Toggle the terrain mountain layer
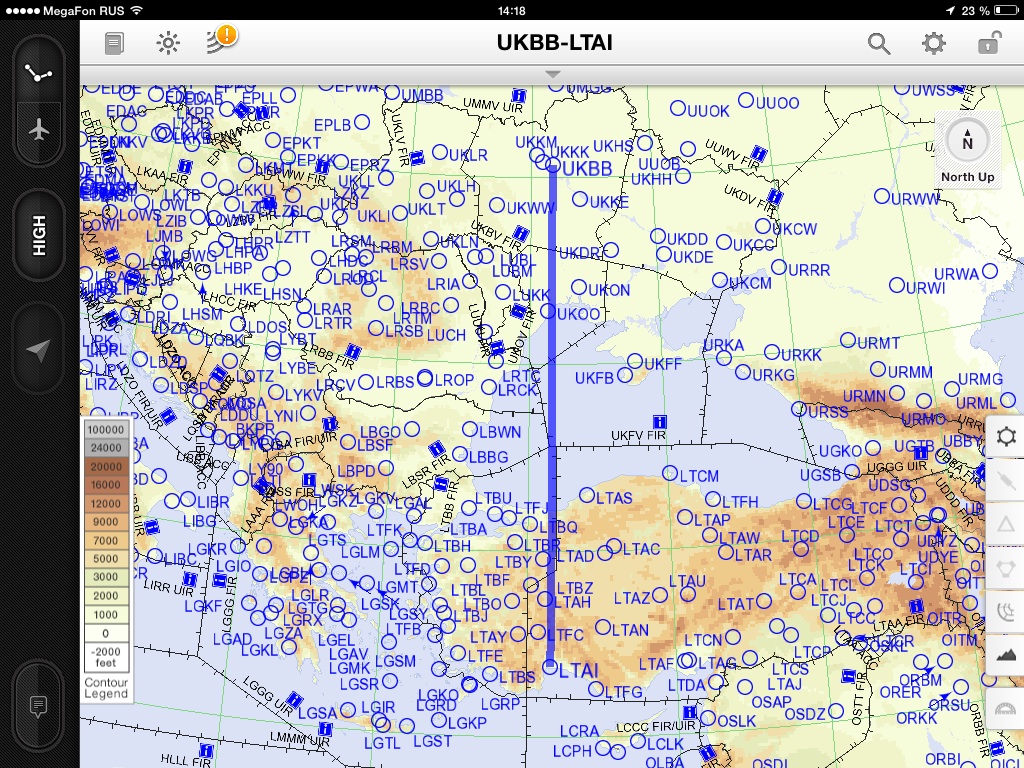 coord(1006,653)
